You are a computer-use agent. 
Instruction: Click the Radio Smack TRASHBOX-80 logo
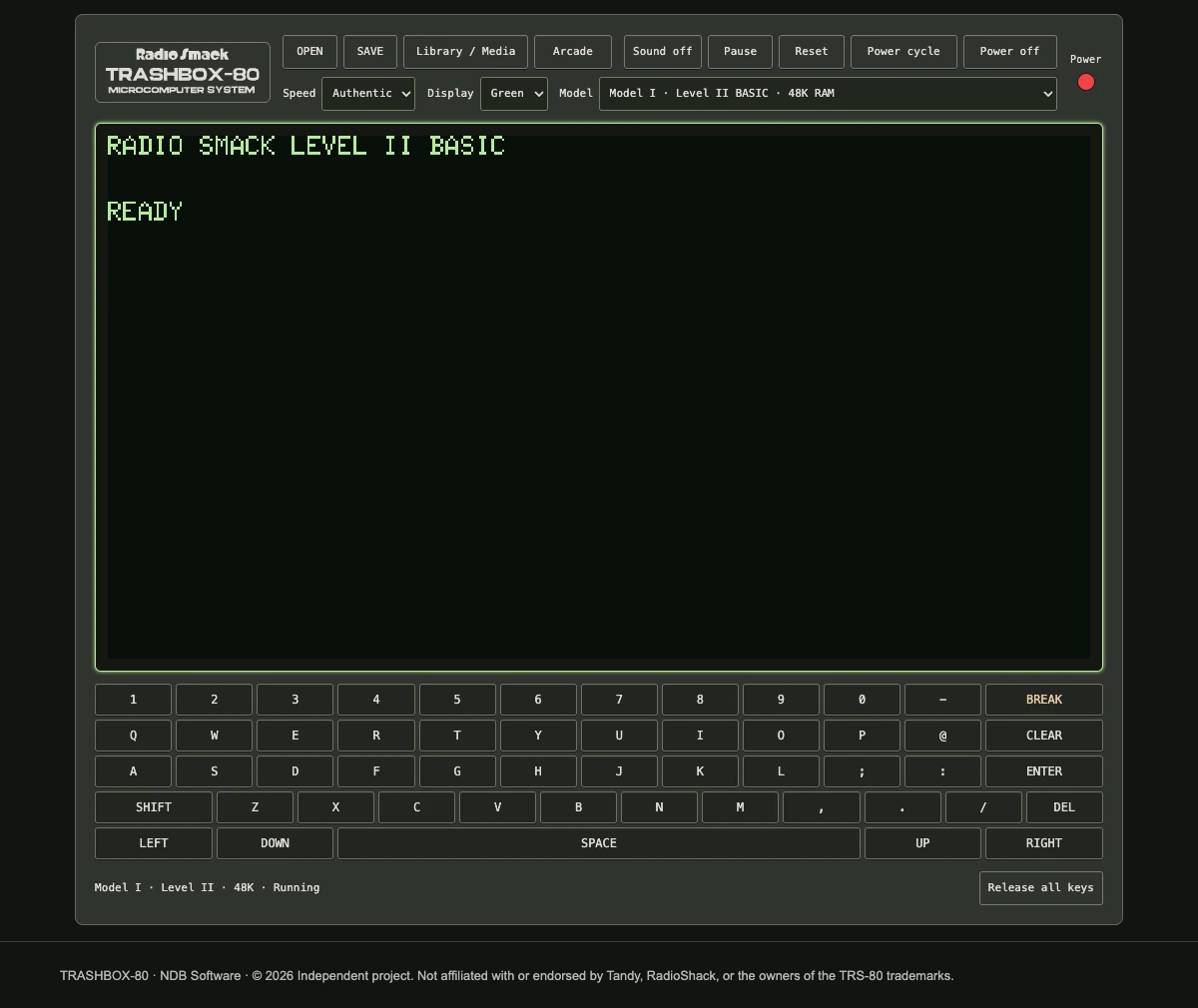pyautogui.click(x=183, y=72)
